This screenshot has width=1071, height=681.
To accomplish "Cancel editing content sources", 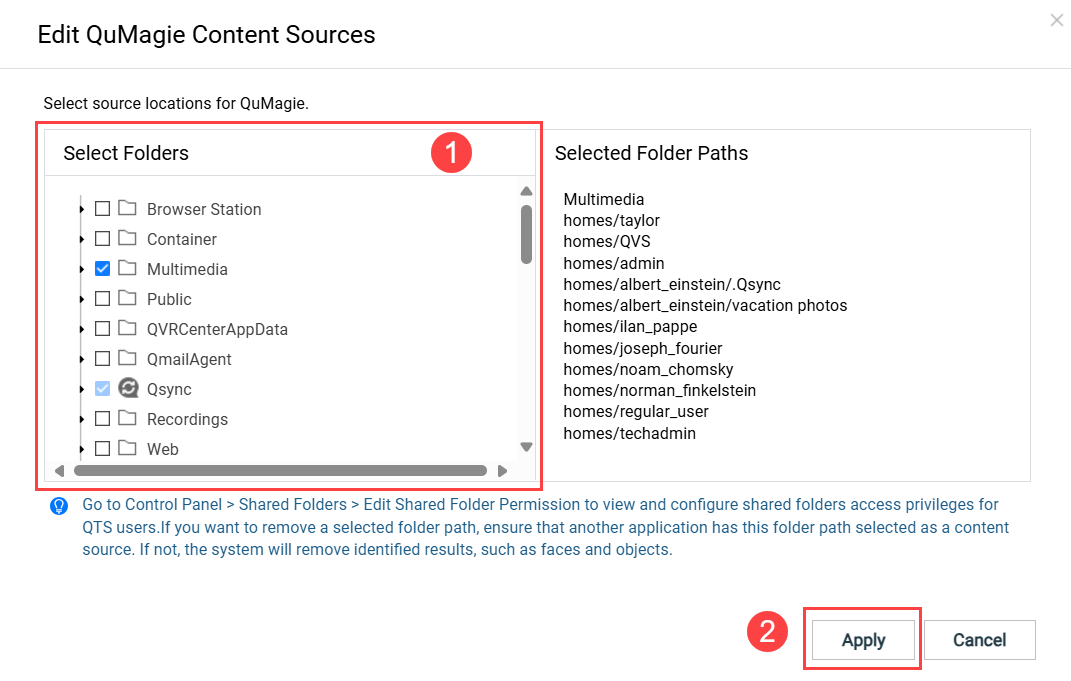I will coord(979,640).
